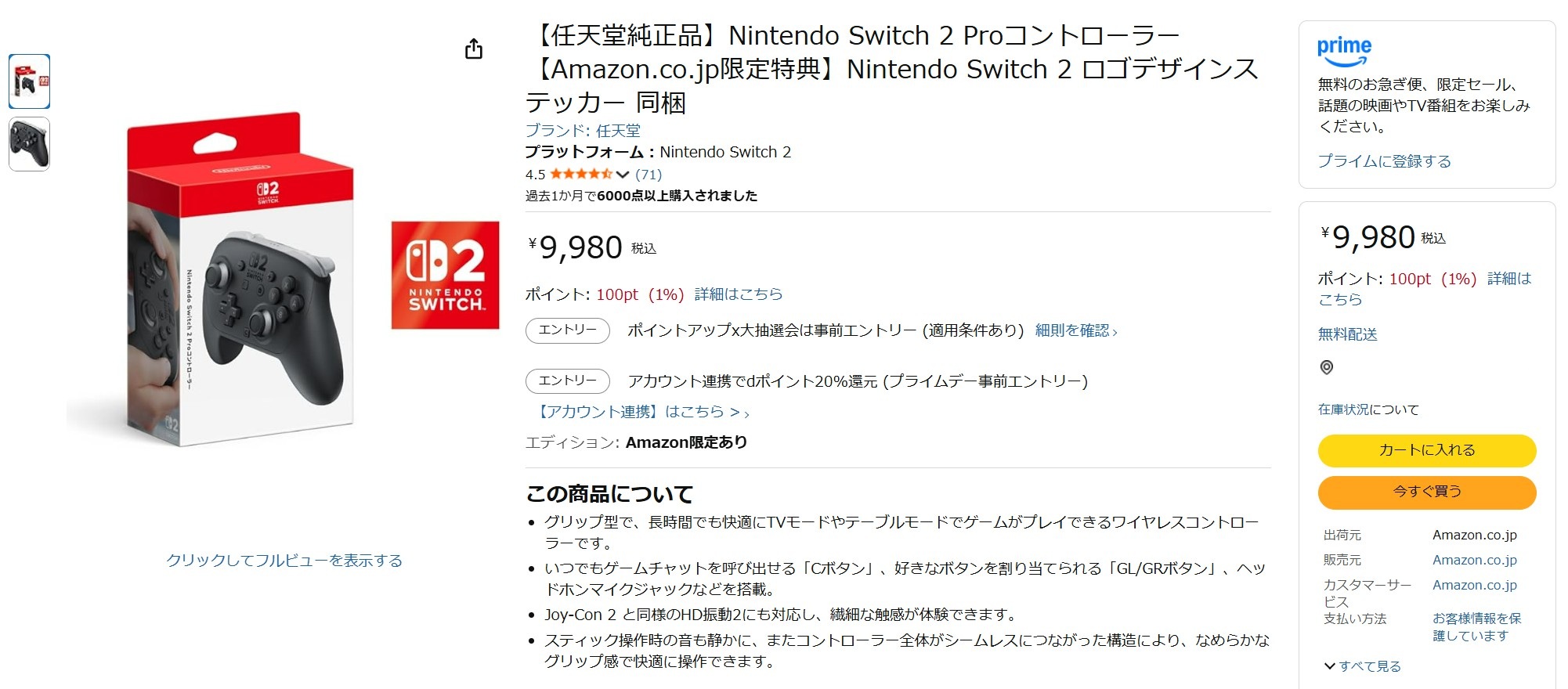Click the Prime logo

(x=1344, y=51)
